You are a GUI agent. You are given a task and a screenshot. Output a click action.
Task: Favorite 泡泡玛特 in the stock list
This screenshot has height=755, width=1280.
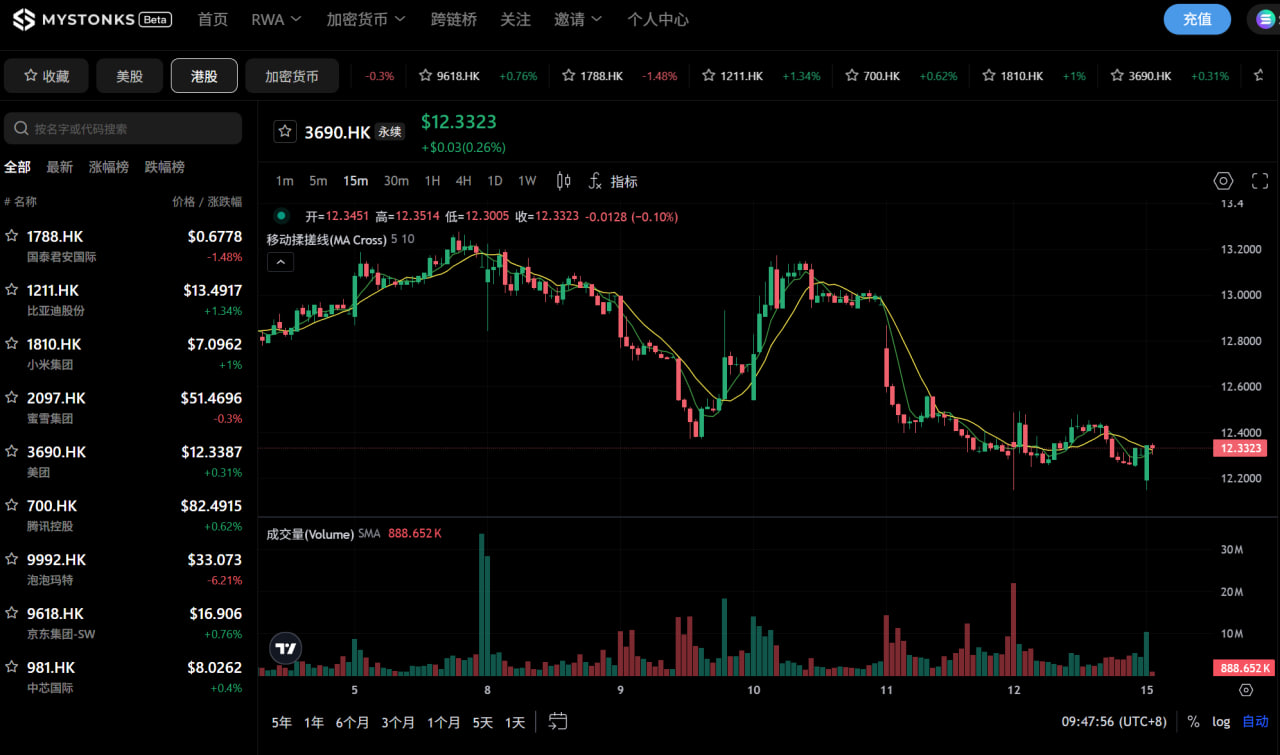click(12, 560)
